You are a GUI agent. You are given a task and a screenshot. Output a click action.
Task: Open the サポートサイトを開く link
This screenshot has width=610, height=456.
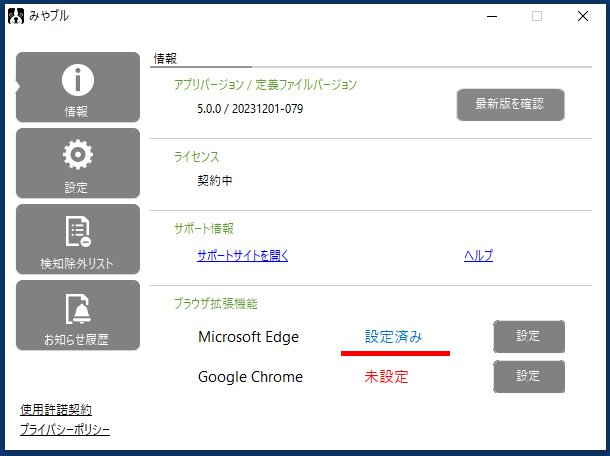243,256
